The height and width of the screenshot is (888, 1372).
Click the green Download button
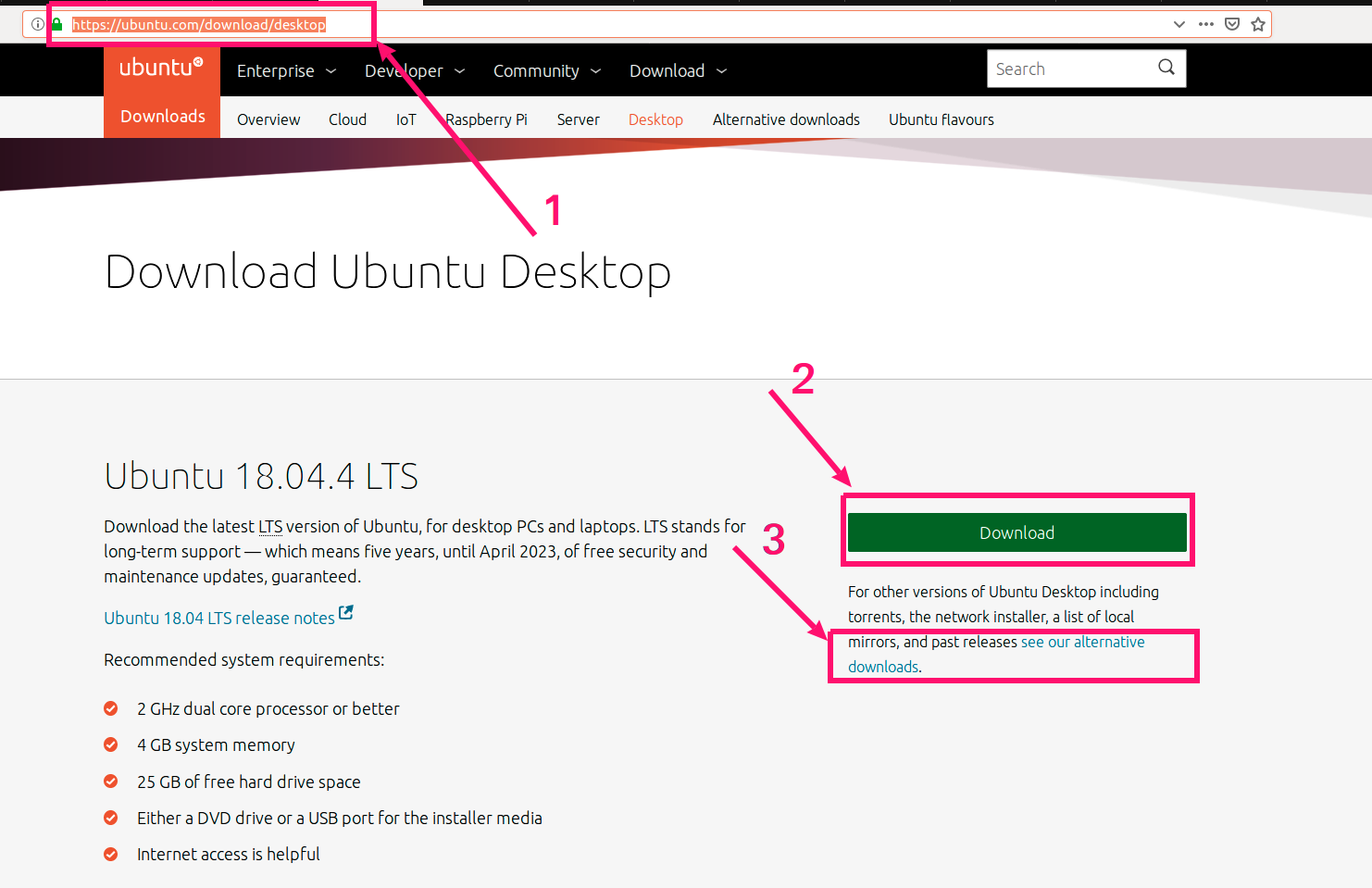(x=1017, y=532)
